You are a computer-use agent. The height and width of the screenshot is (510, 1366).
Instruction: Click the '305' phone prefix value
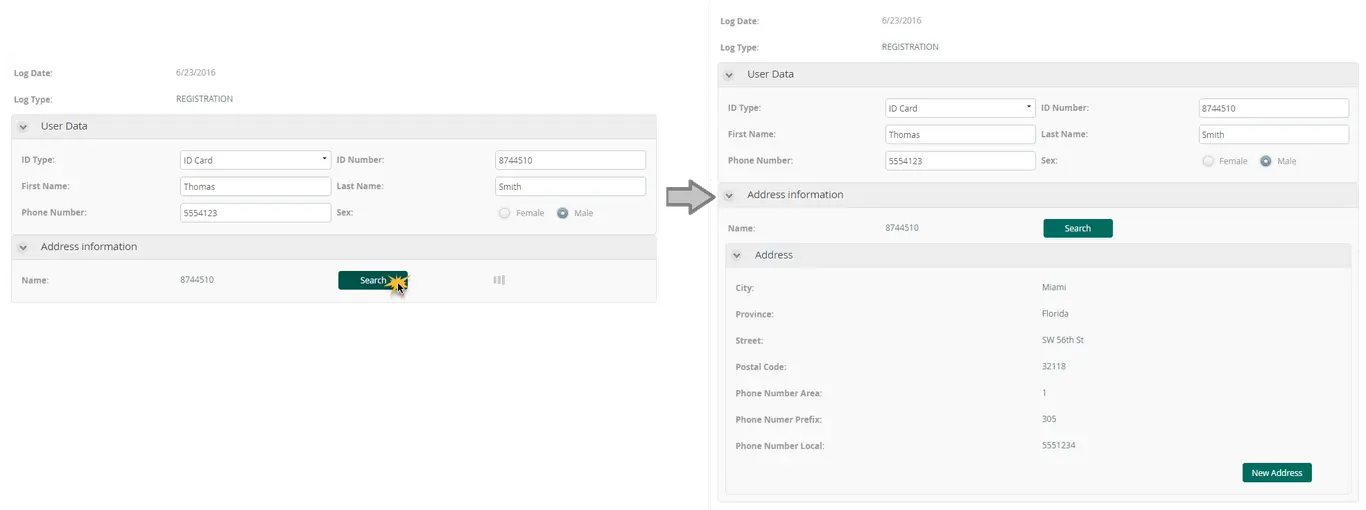click(1049, 419)
